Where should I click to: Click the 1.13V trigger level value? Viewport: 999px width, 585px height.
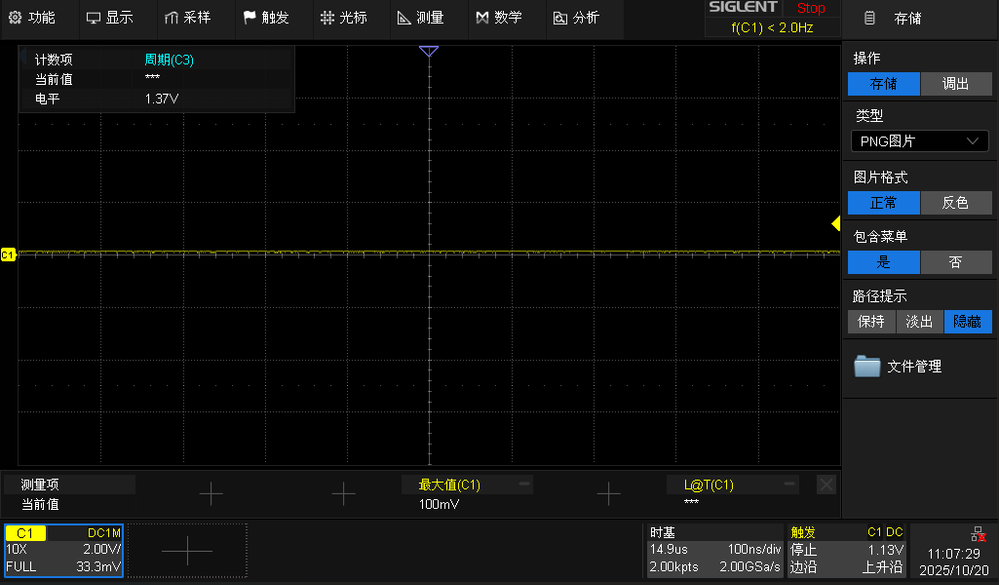886,549
